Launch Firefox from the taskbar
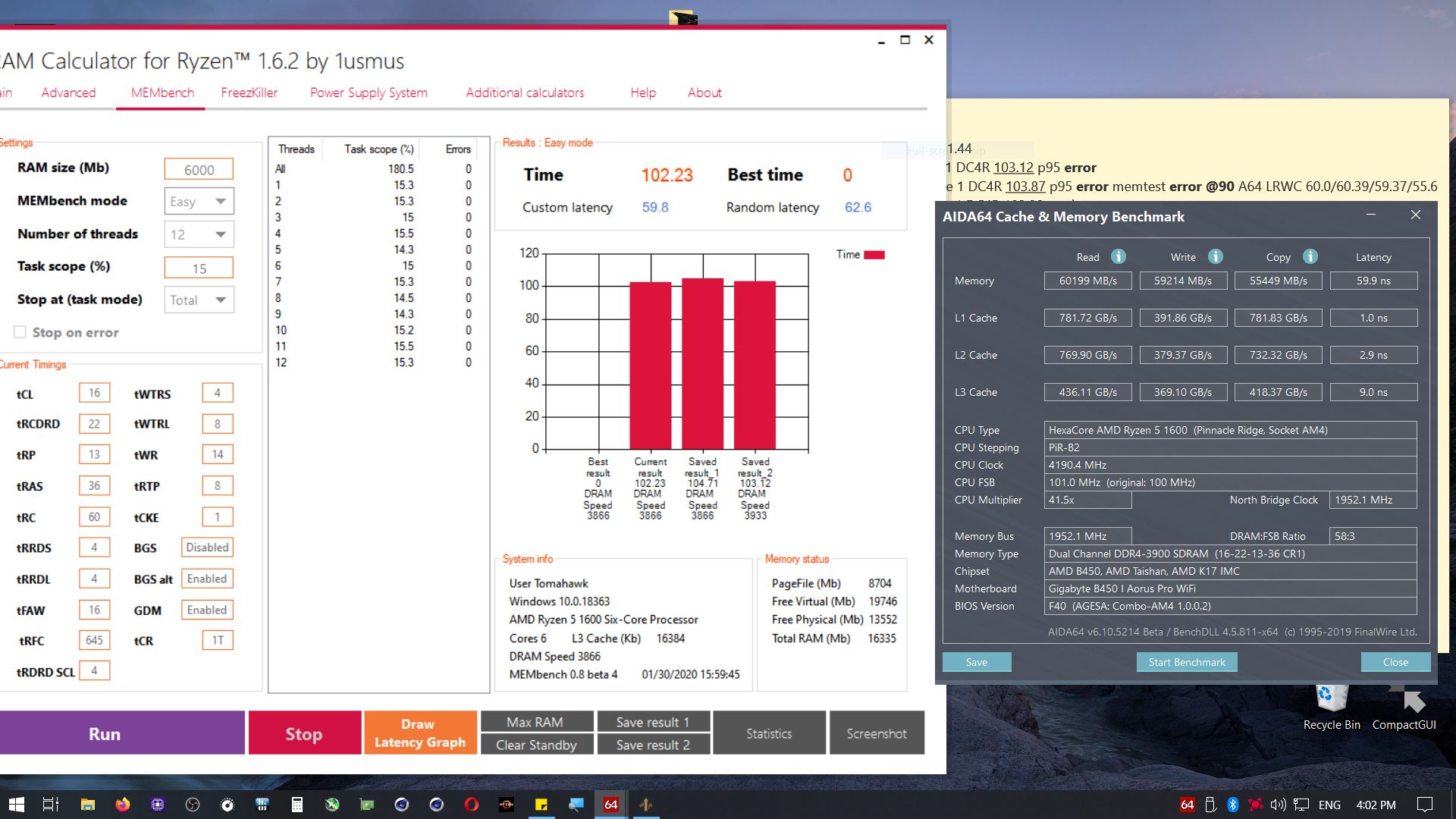This screenshot has height=819, width=1456. pos(122,805)
